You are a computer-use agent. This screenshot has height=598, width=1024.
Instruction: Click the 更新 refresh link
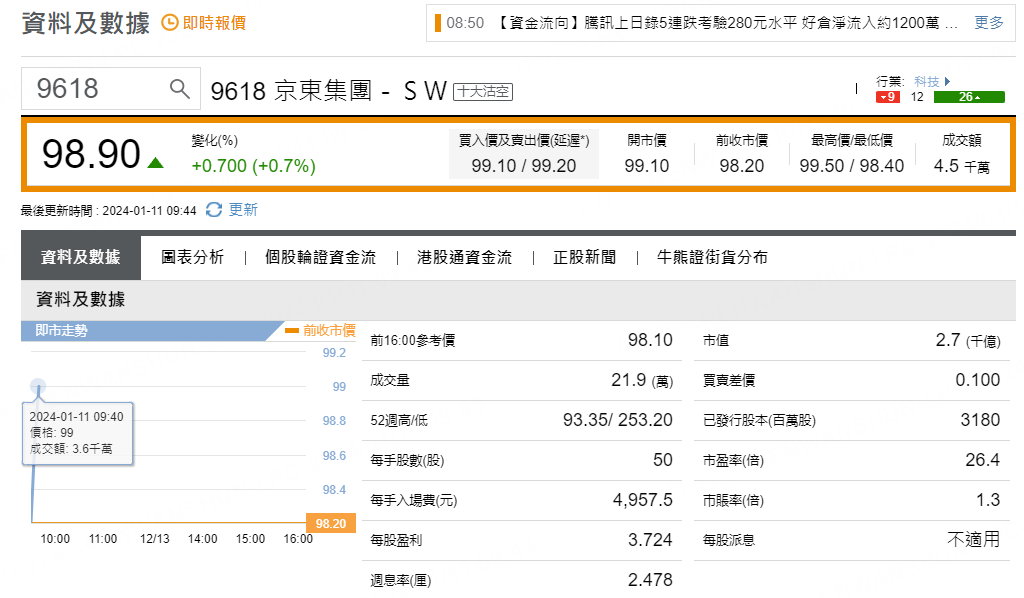(243, 210)
